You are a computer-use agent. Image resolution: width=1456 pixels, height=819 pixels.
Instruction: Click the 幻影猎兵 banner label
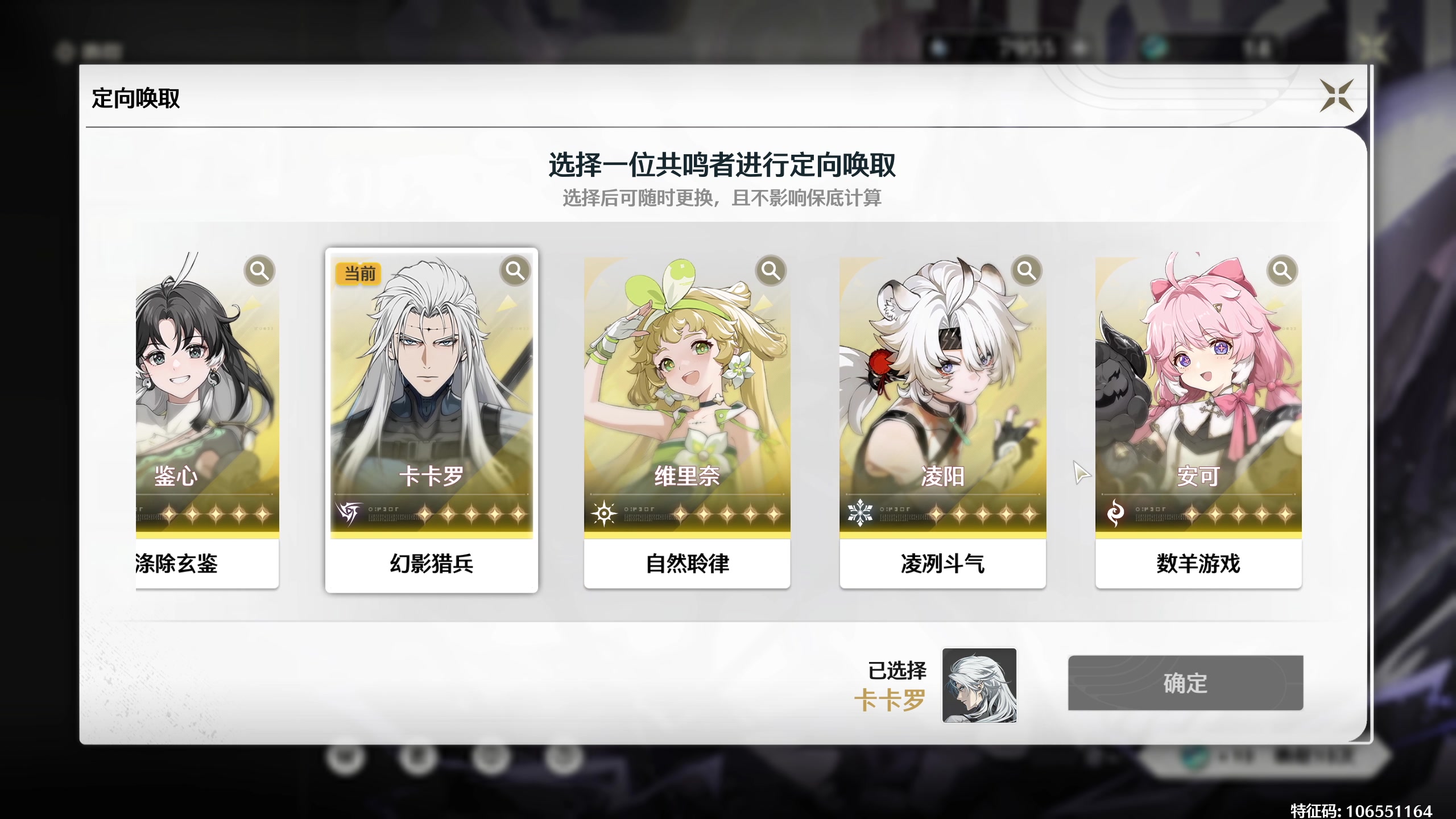pyautogui.click(x=432, y=564)
